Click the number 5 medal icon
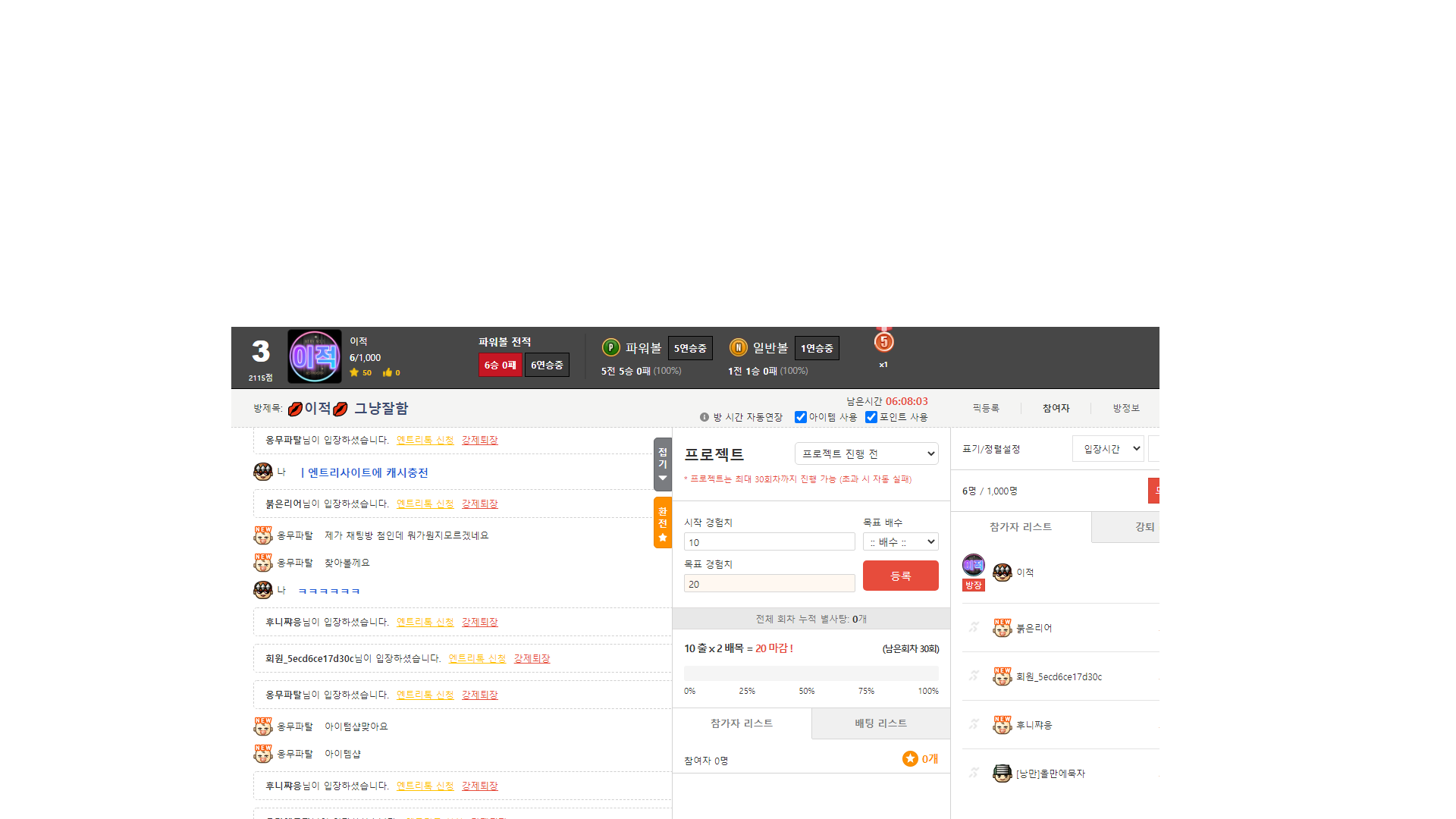The image size is (1456, 819). click(x=883, y=341)
